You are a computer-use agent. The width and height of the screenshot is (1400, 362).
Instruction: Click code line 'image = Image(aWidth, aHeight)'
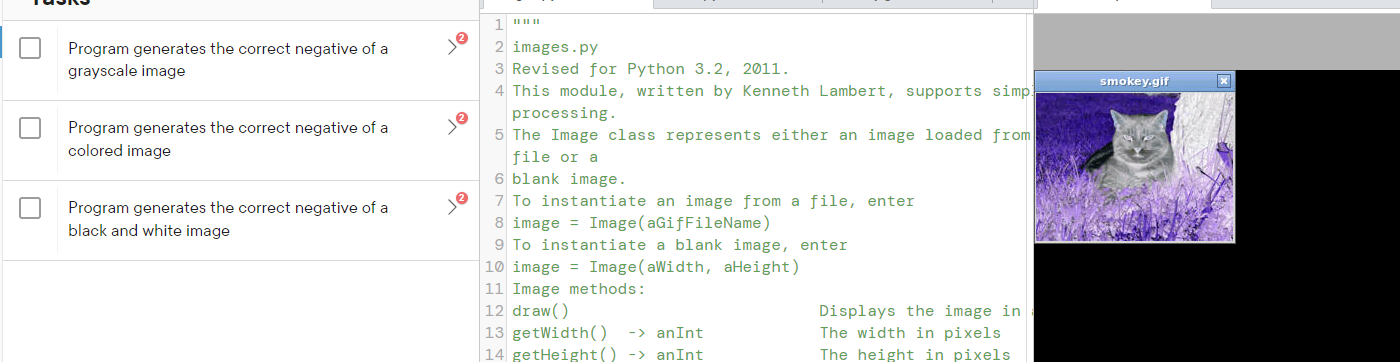pos(656,267)
